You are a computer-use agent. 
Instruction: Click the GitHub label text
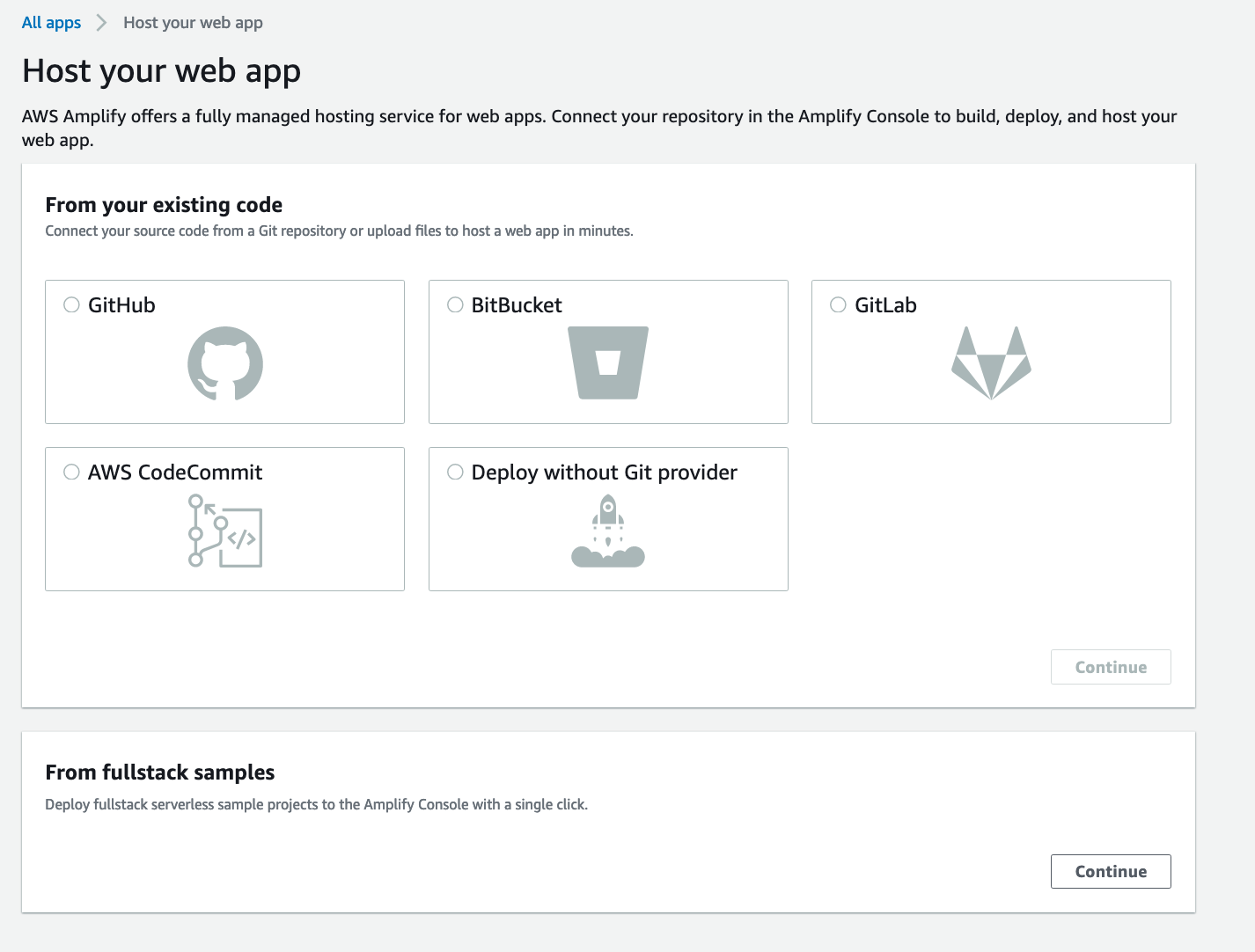coord(121,305)
